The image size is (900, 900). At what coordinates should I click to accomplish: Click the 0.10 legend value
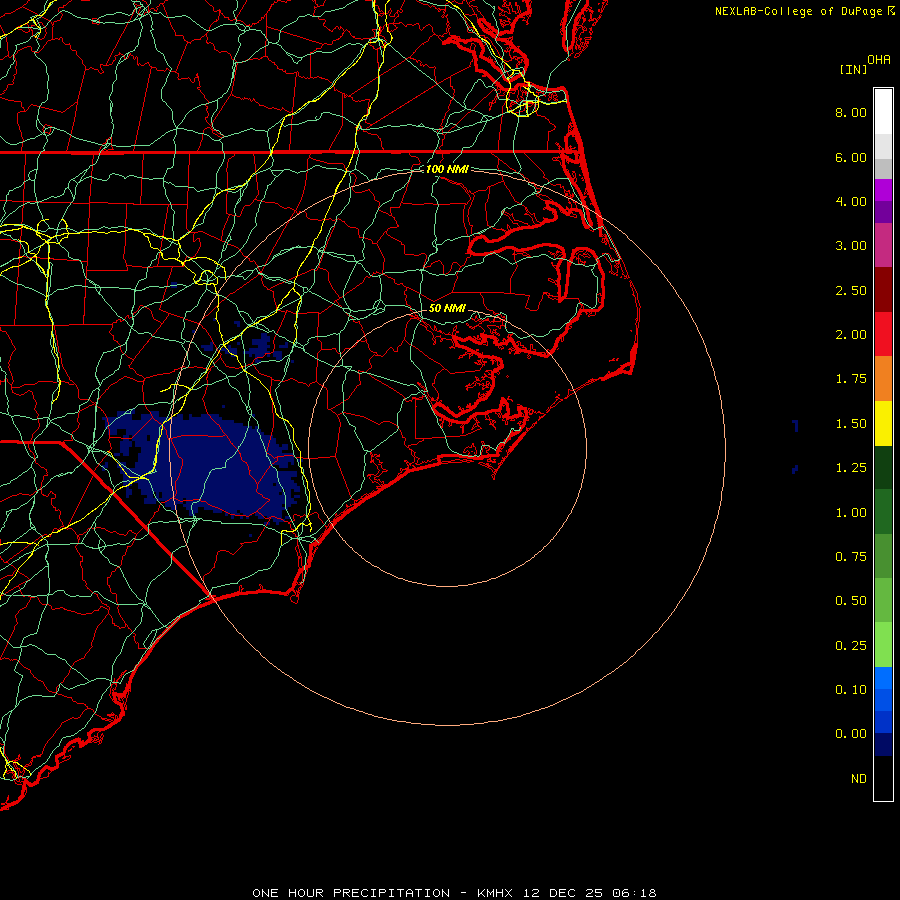(851, 690)
